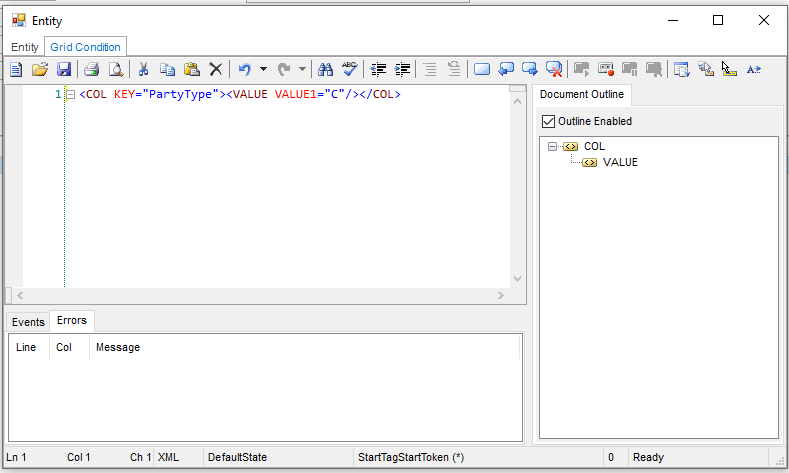789x473 pixels.
Task: Click the Pause macro recording icon
Action: click(x=629, y=69)
